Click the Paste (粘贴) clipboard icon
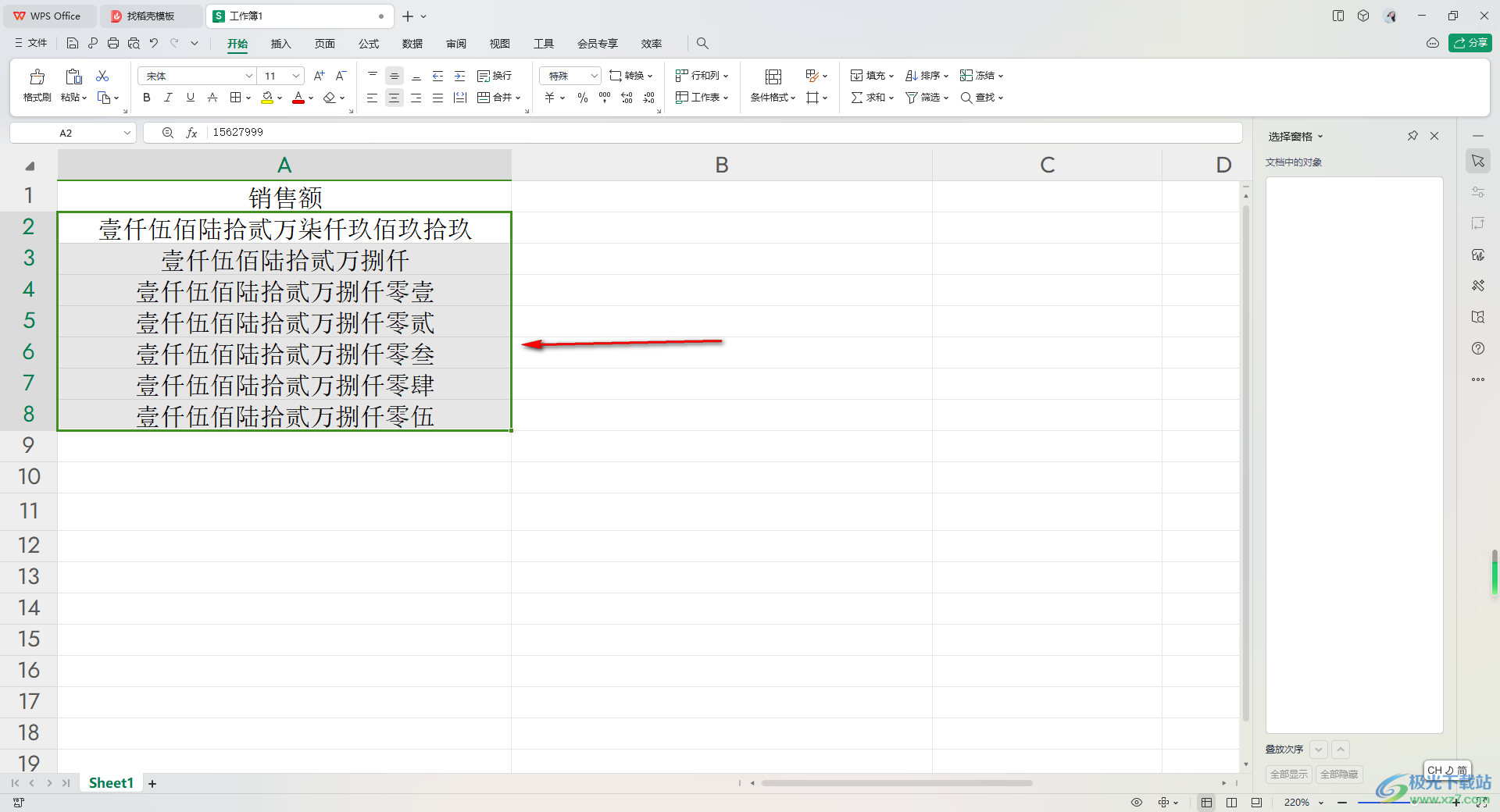The image size is (1500, 812). click(x=73, y=77)
